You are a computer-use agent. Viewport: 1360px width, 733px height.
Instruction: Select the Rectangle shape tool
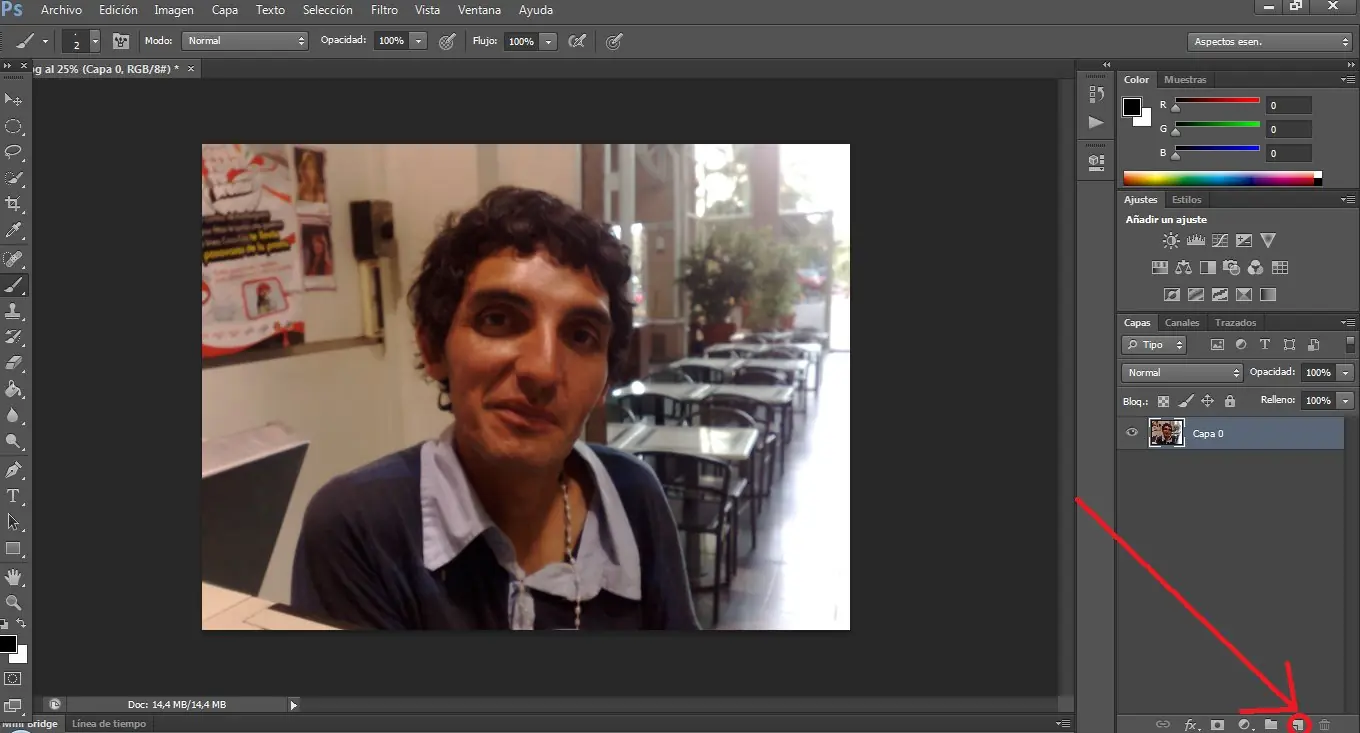14,548
